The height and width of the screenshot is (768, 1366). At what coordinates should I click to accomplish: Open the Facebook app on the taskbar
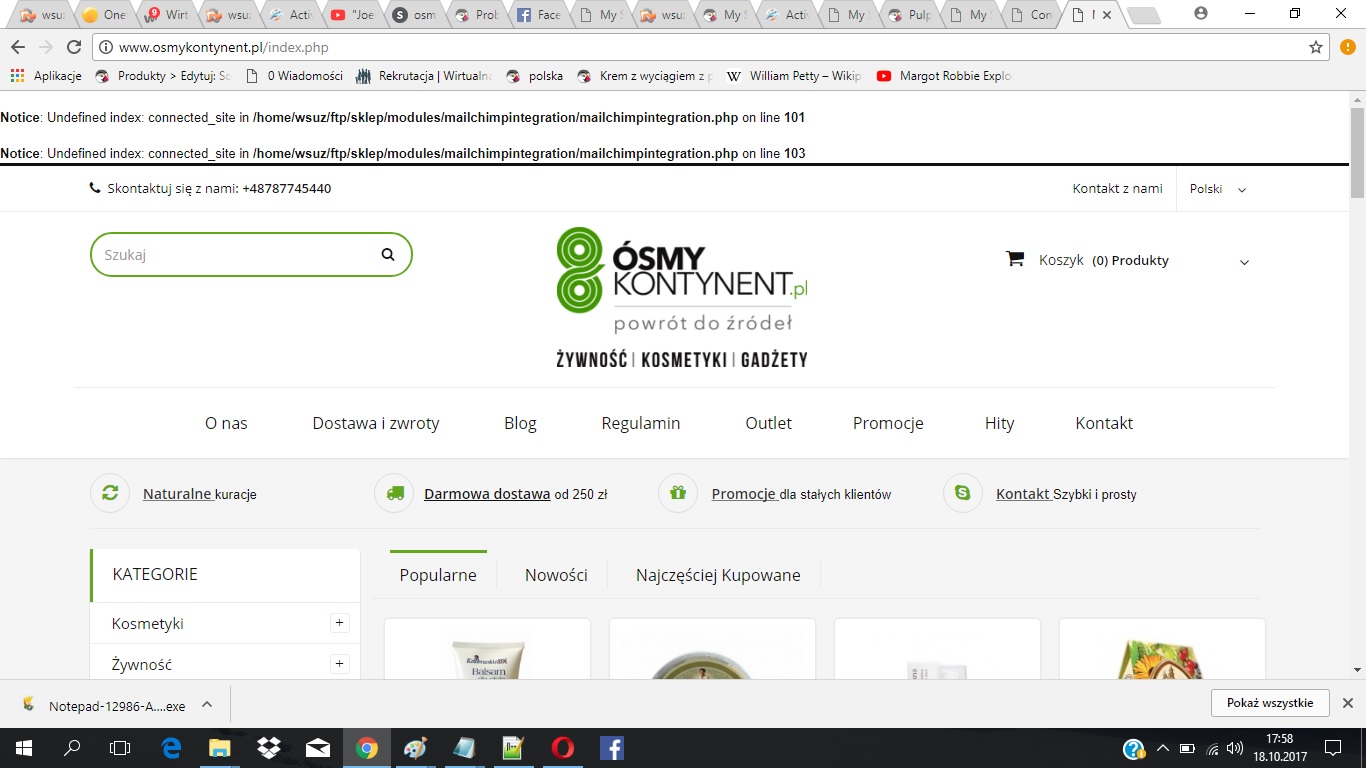[x=611, y=748]
